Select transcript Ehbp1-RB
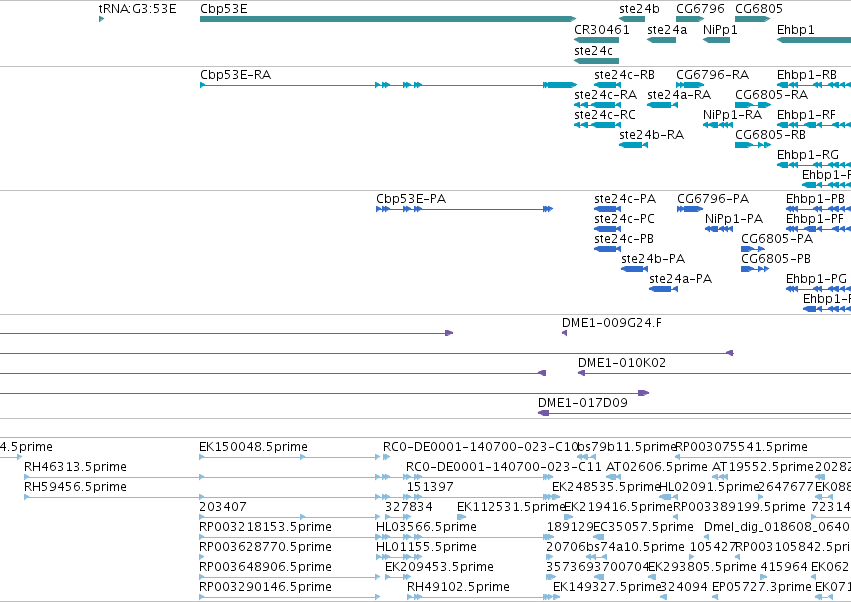The height and width of the screenshot is (602, 851). (x=814, y=85)
